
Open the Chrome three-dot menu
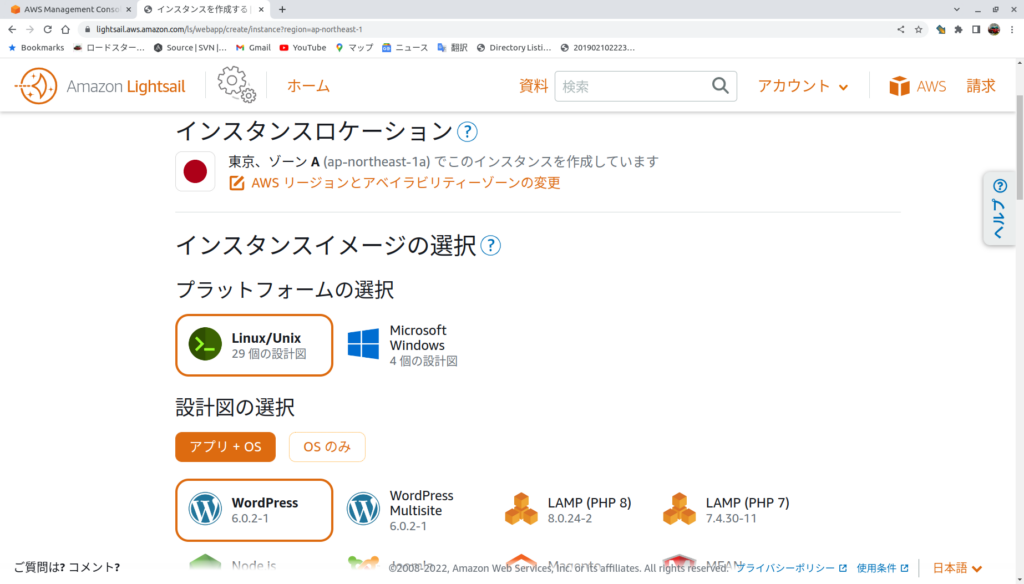point(1012,29)
